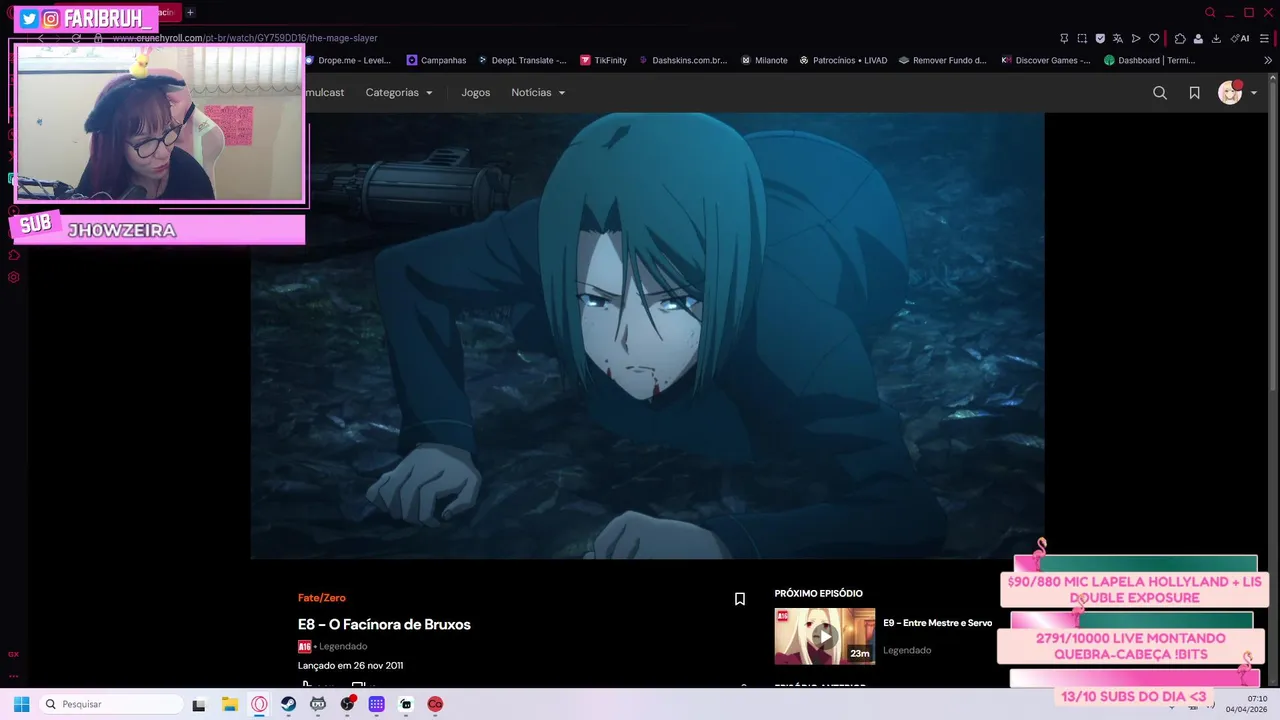Click the browser snapshot capture icon

(x=1082, y=38)
